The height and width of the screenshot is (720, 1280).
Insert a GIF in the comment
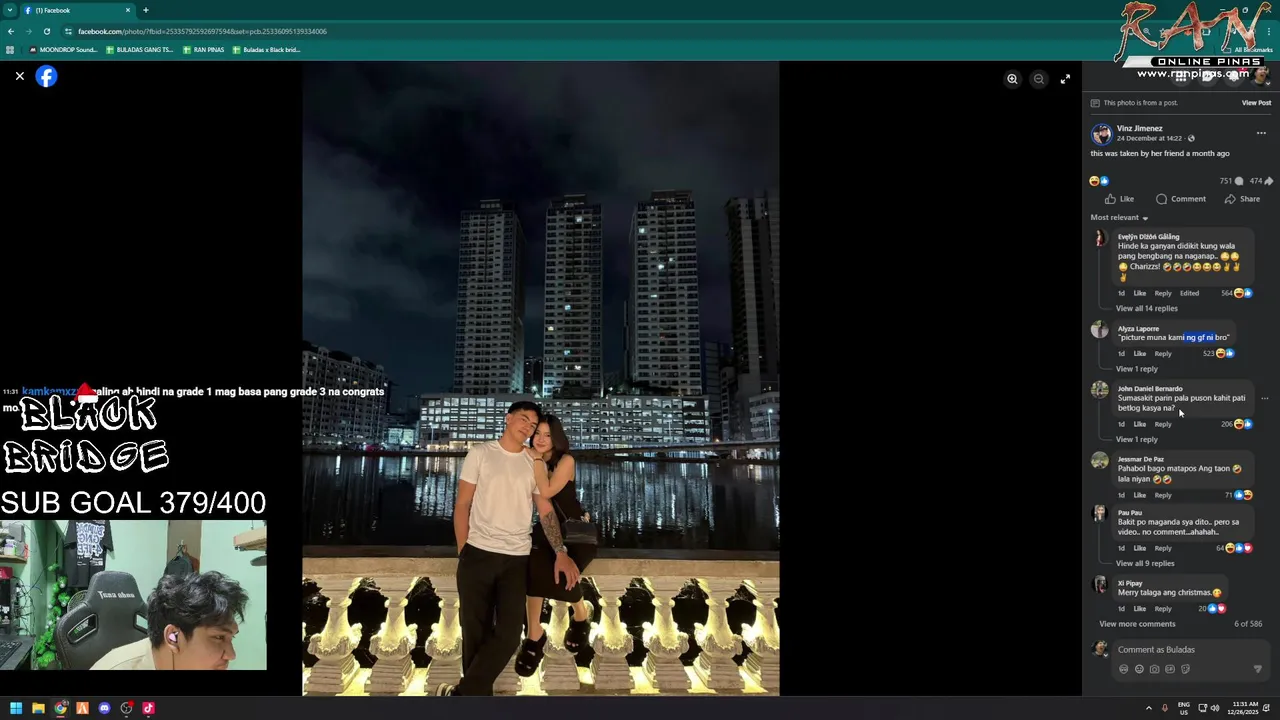click(x=1170, y=669)
